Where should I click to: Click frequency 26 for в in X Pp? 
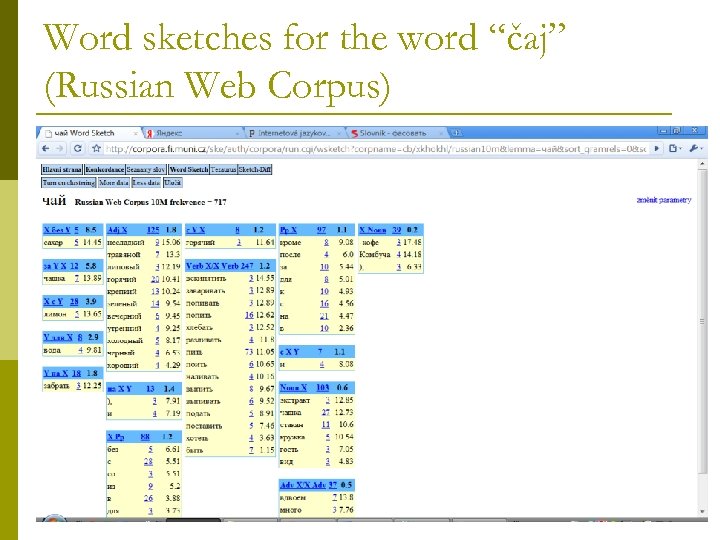click(x=148, y=498)
